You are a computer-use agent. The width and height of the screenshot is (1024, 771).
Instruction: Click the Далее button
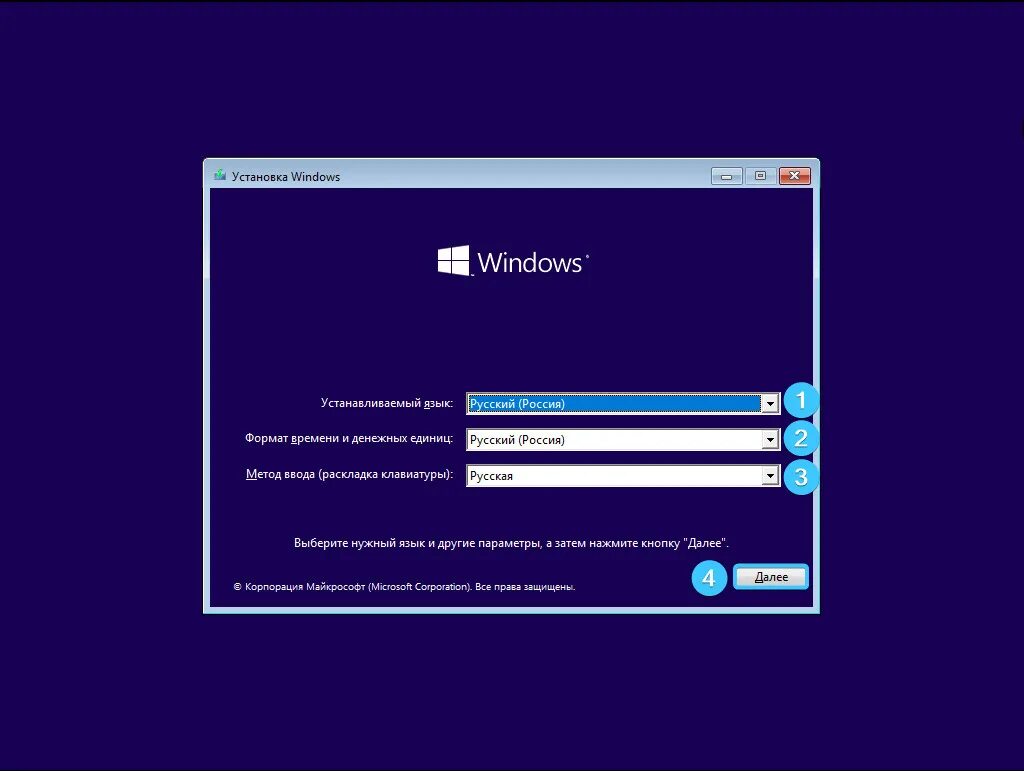pos(771,577)
